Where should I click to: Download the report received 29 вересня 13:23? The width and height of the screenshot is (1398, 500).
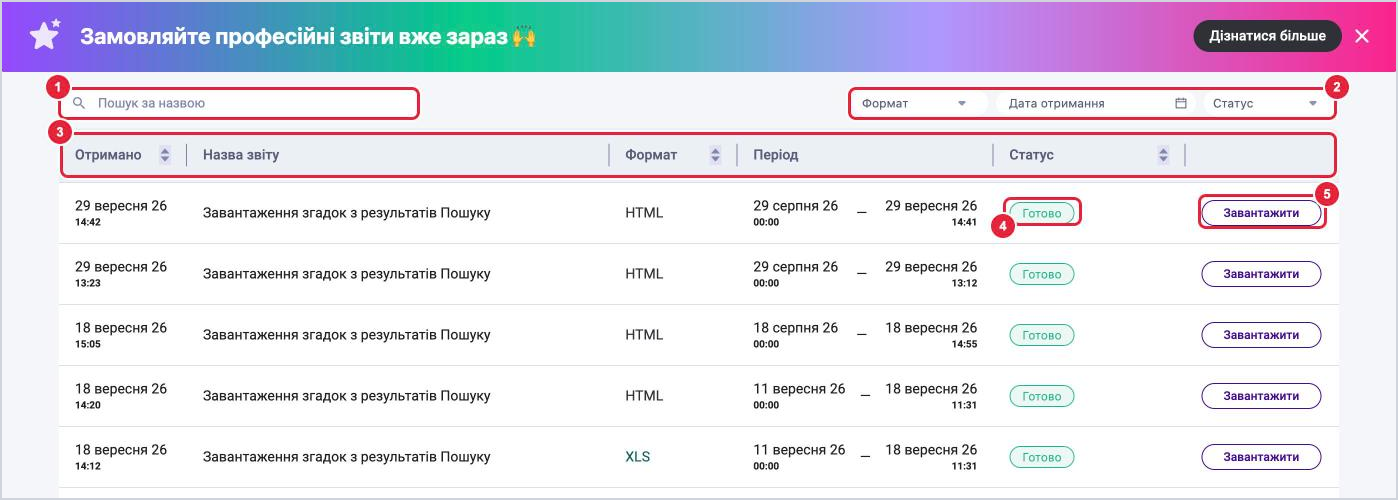click(x=1261, y=274)
